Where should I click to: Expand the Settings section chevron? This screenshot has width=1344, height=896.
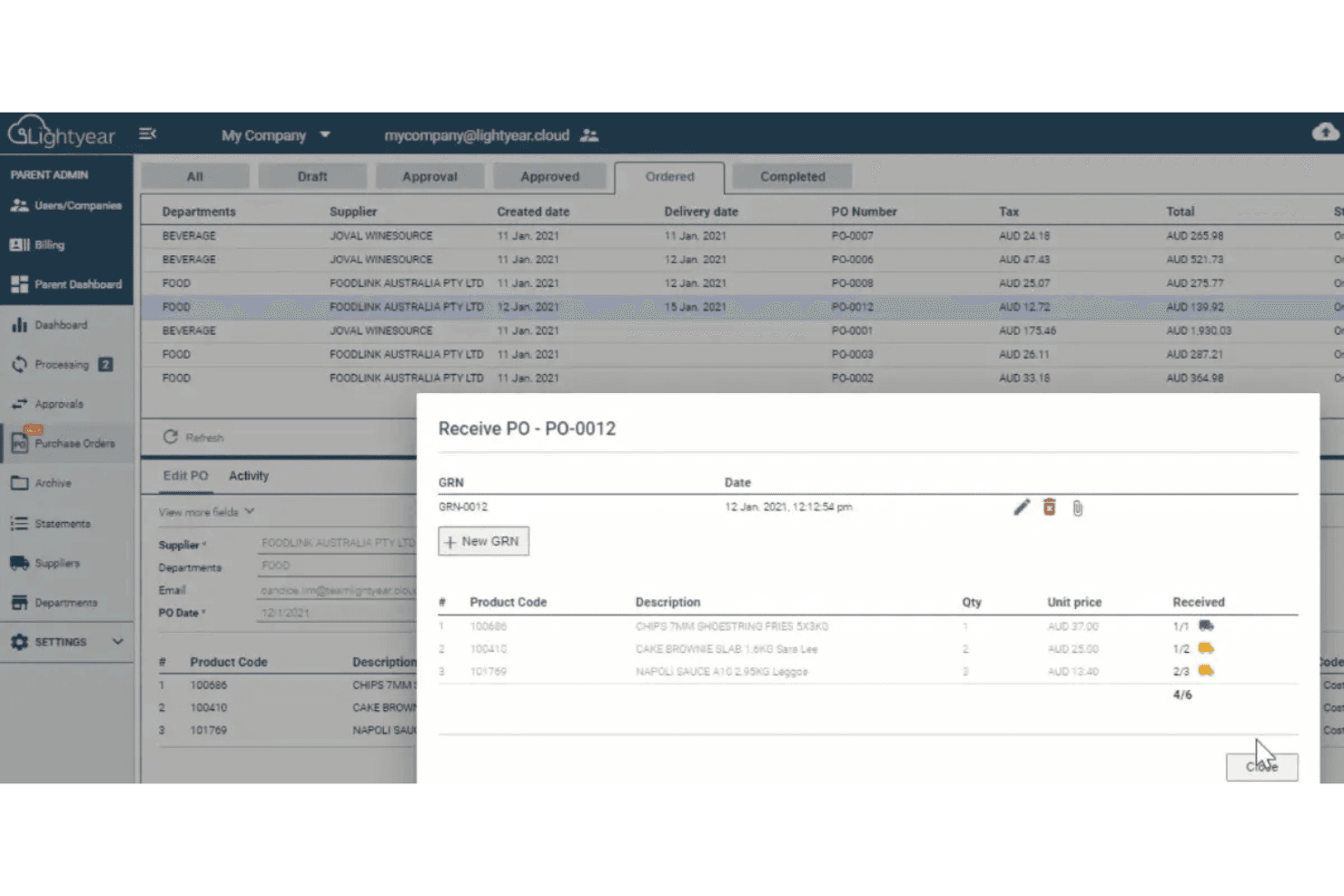tap(118, 642)
